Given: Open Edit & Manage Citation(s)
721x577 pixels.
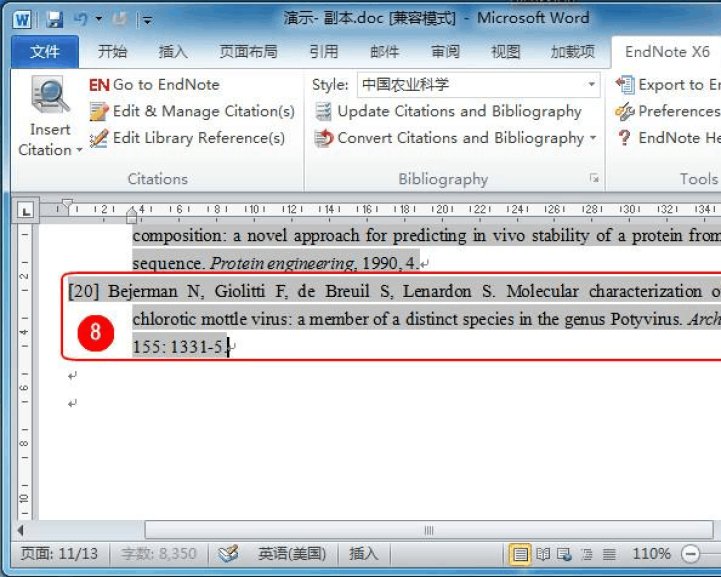Looking at the screenshot, I should (x=192, y=111).
